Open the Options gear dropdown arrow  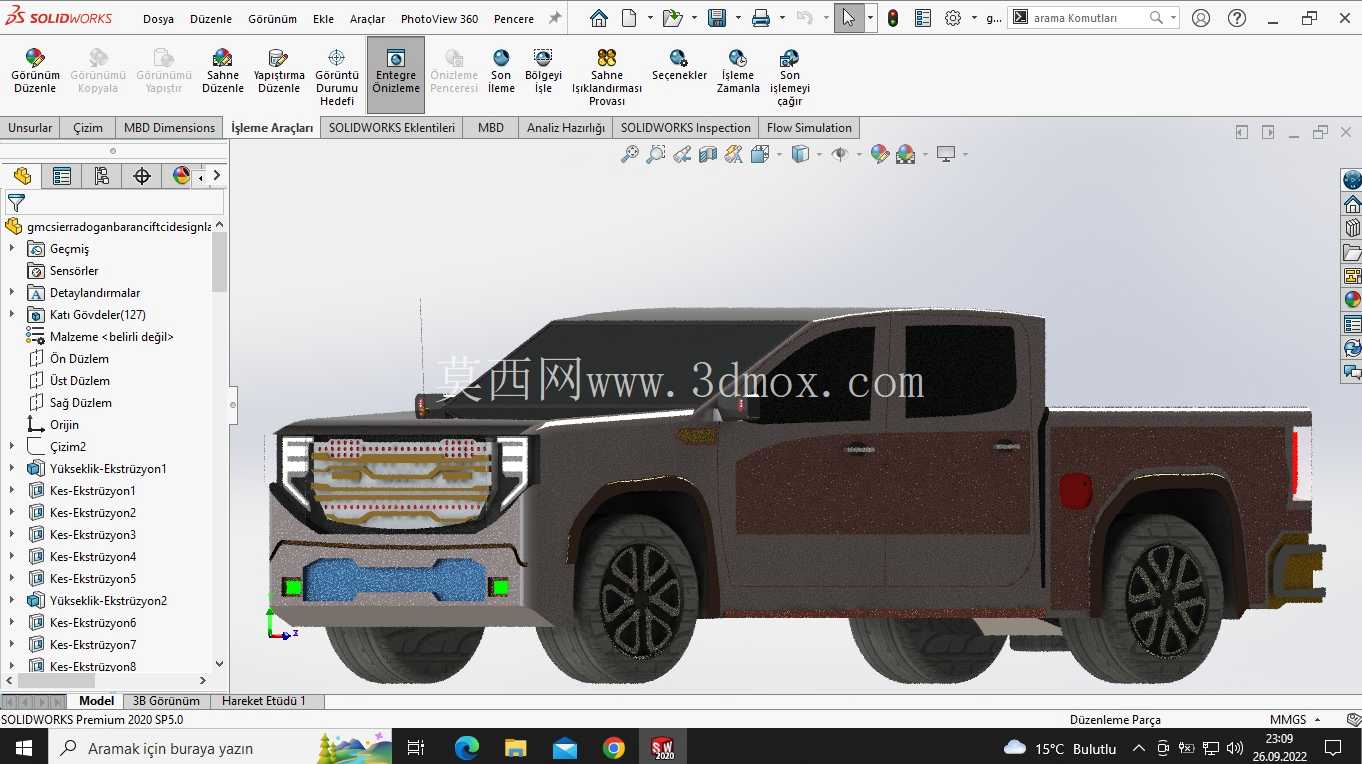coord(974,18)
